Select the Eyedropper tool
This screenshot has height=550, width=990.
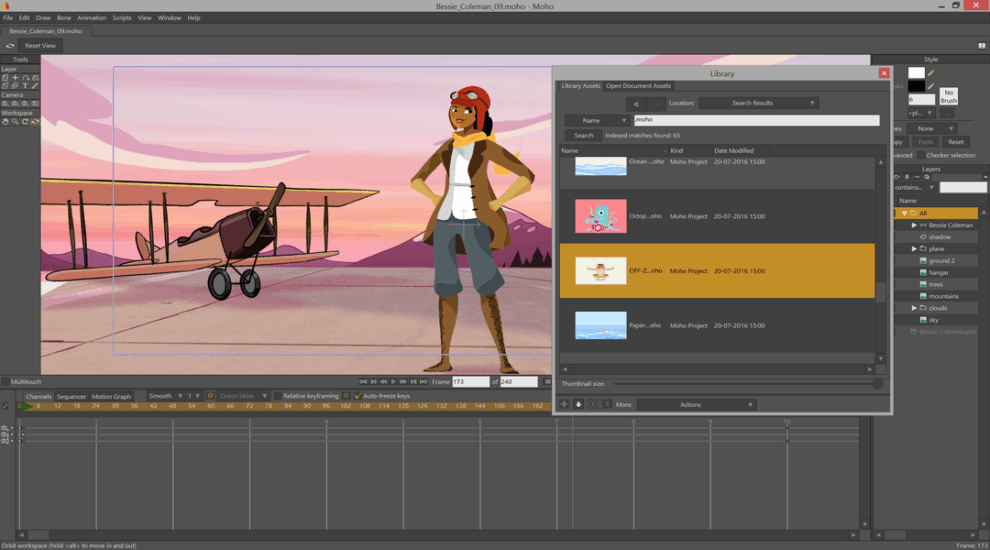coord(35,85)
